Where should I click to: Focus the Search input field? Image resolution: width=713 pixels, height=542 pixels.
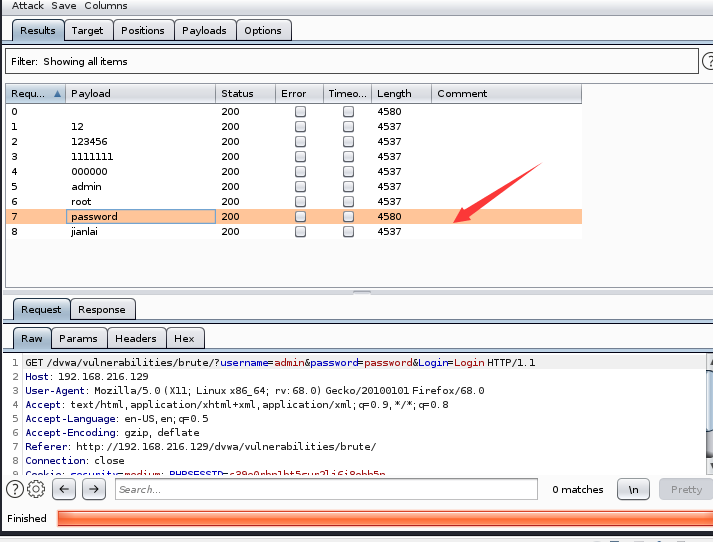[326, 489]
